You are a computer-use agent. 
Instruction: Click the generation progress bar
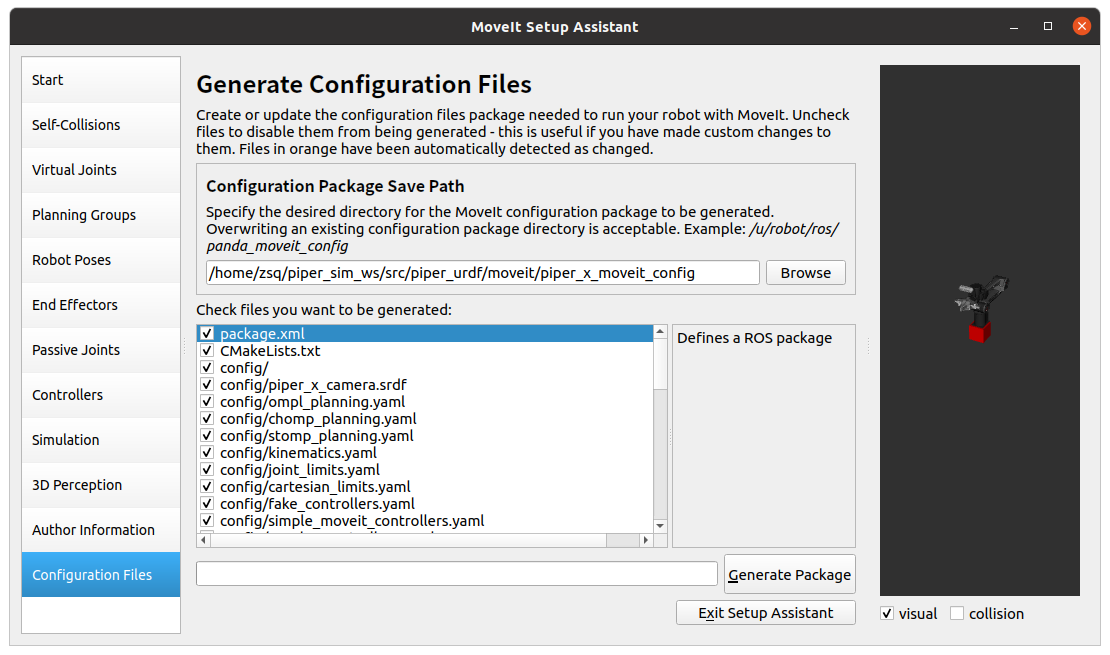point(457,574)
